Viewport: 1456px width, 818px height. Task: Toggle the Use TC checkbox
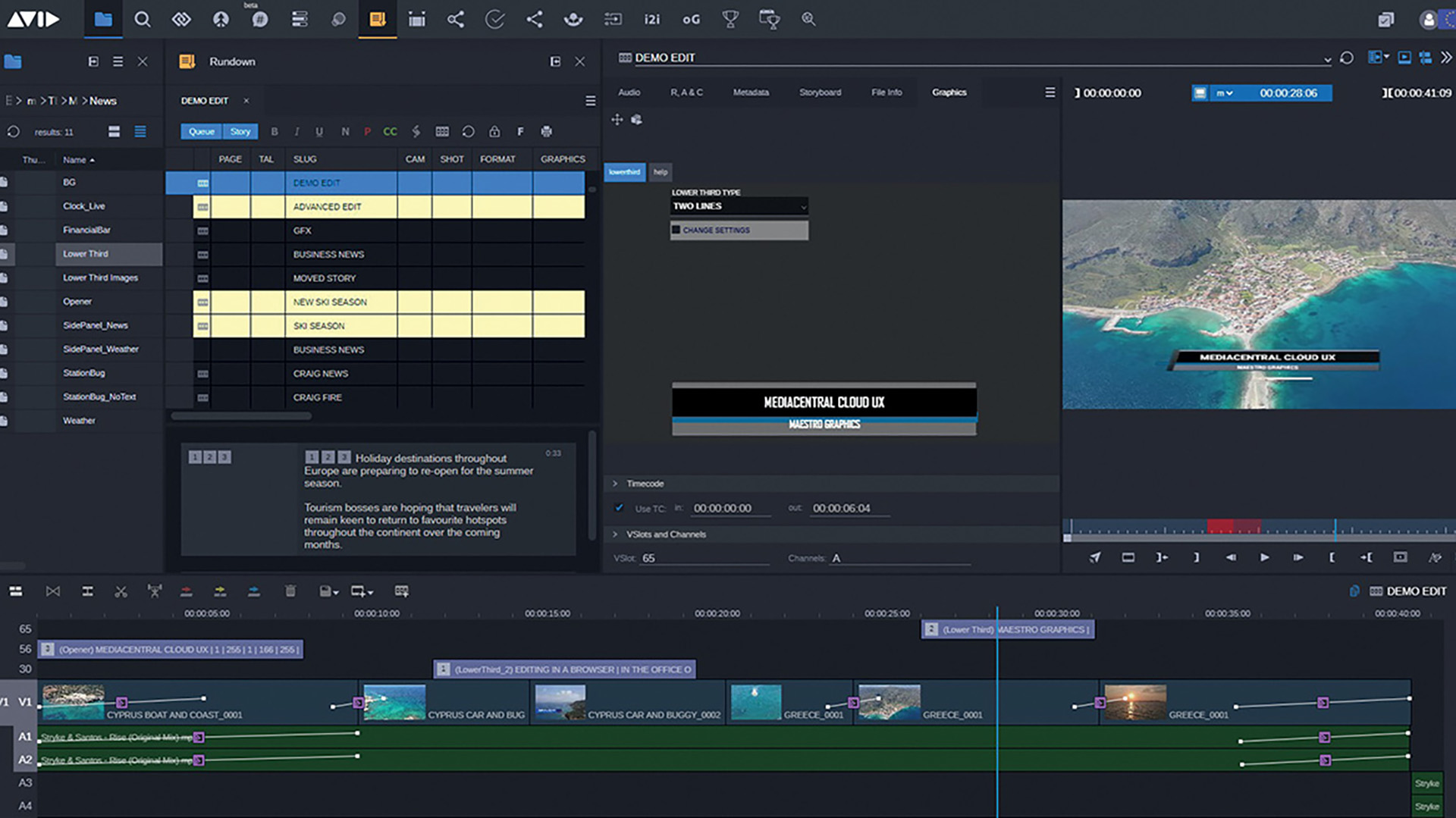620,508
